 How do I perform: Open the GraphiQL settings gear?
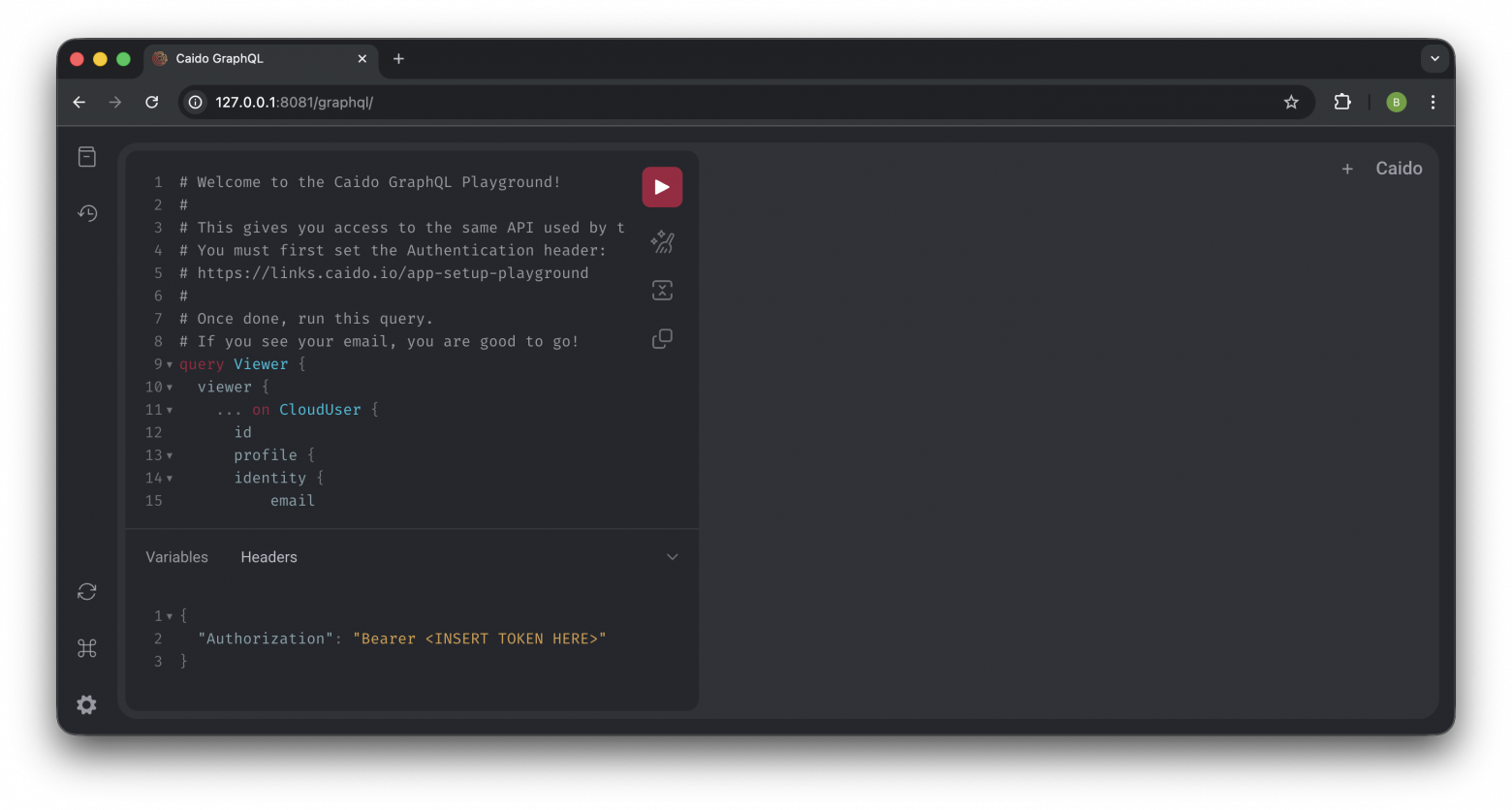(87, 704)
